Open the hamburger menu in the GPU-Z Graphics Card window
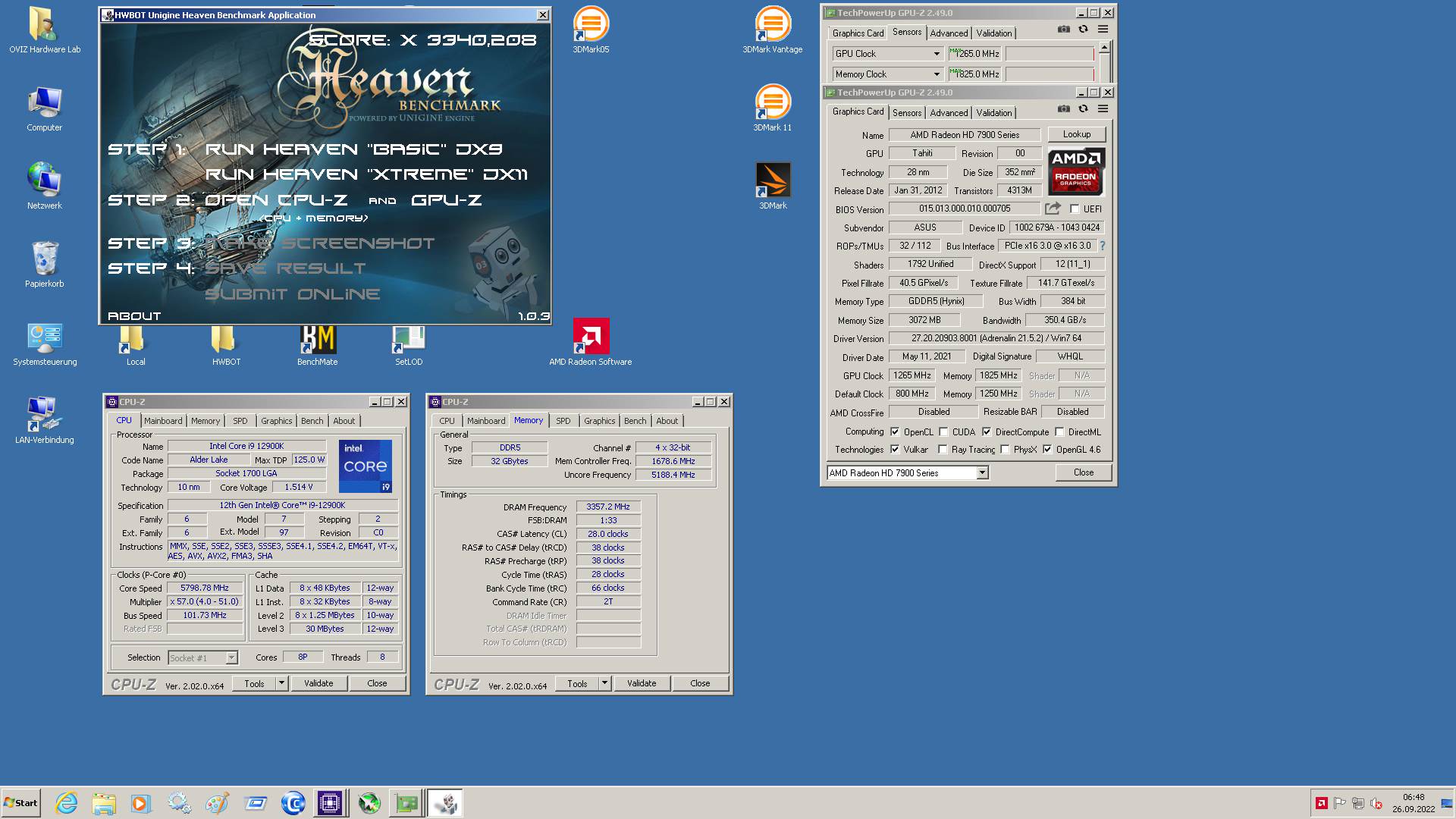Viewport: 1456px width, 819px height. [1103, 109]
